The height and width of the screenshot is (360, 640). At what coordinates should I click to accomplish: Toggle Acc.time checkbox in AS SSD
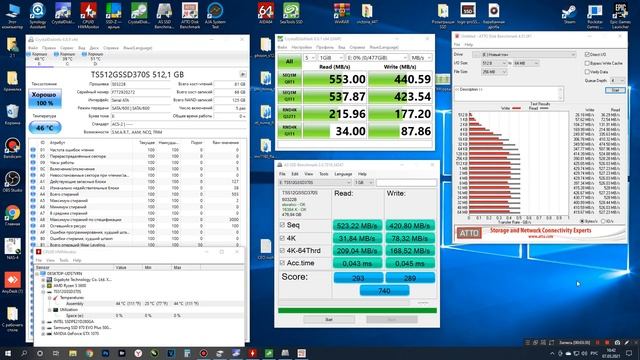(282, 263)
